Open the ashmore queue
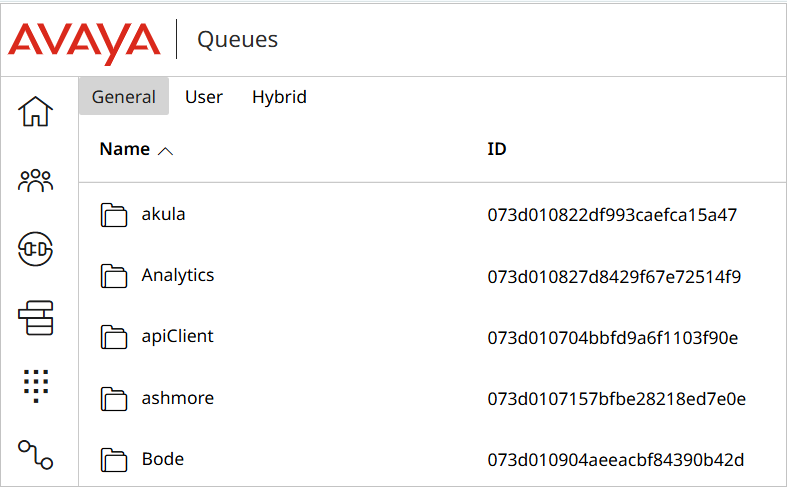The width and height of the screenshot is (787, 487). point(178,398)
